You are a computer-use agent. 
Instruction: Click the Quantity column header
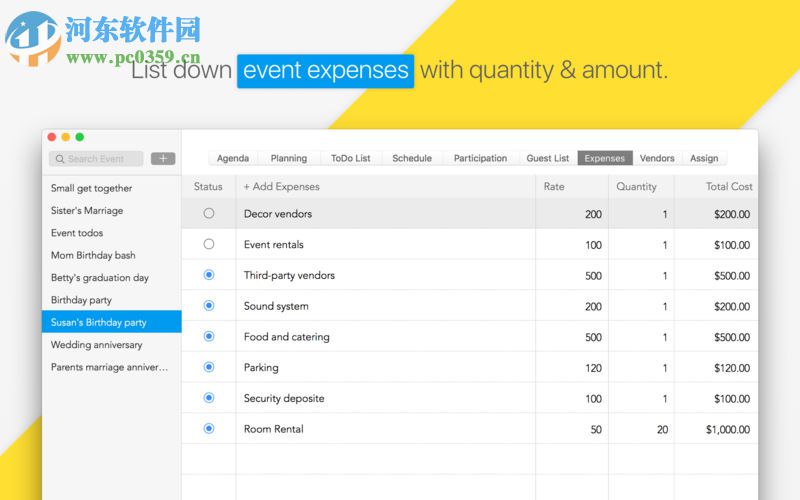(x=636, y=187)
